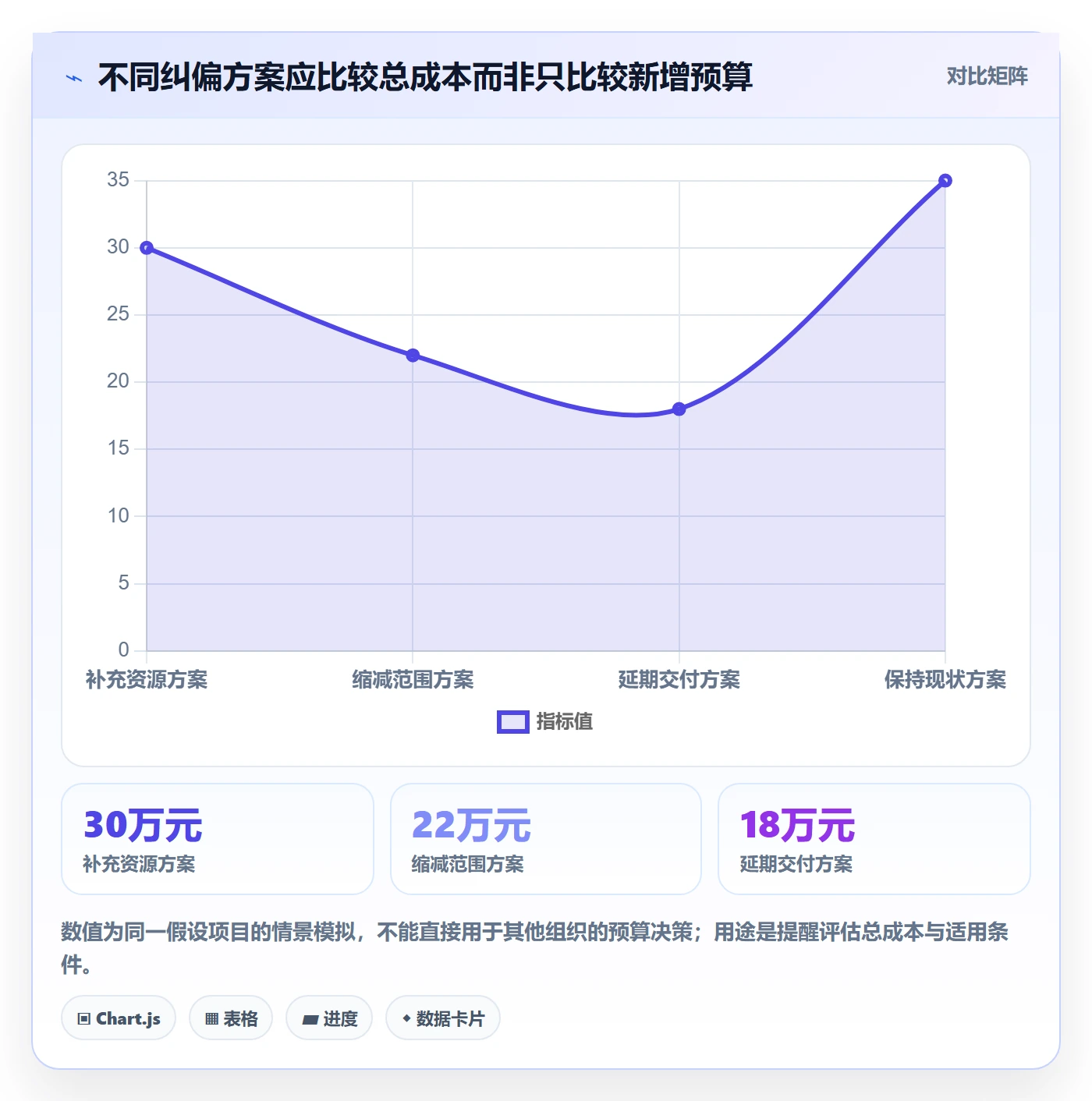Screen dimensions: 1092x1101
Task: Select data point for 缩减范围方案 at 22
Action: [413, 356]
